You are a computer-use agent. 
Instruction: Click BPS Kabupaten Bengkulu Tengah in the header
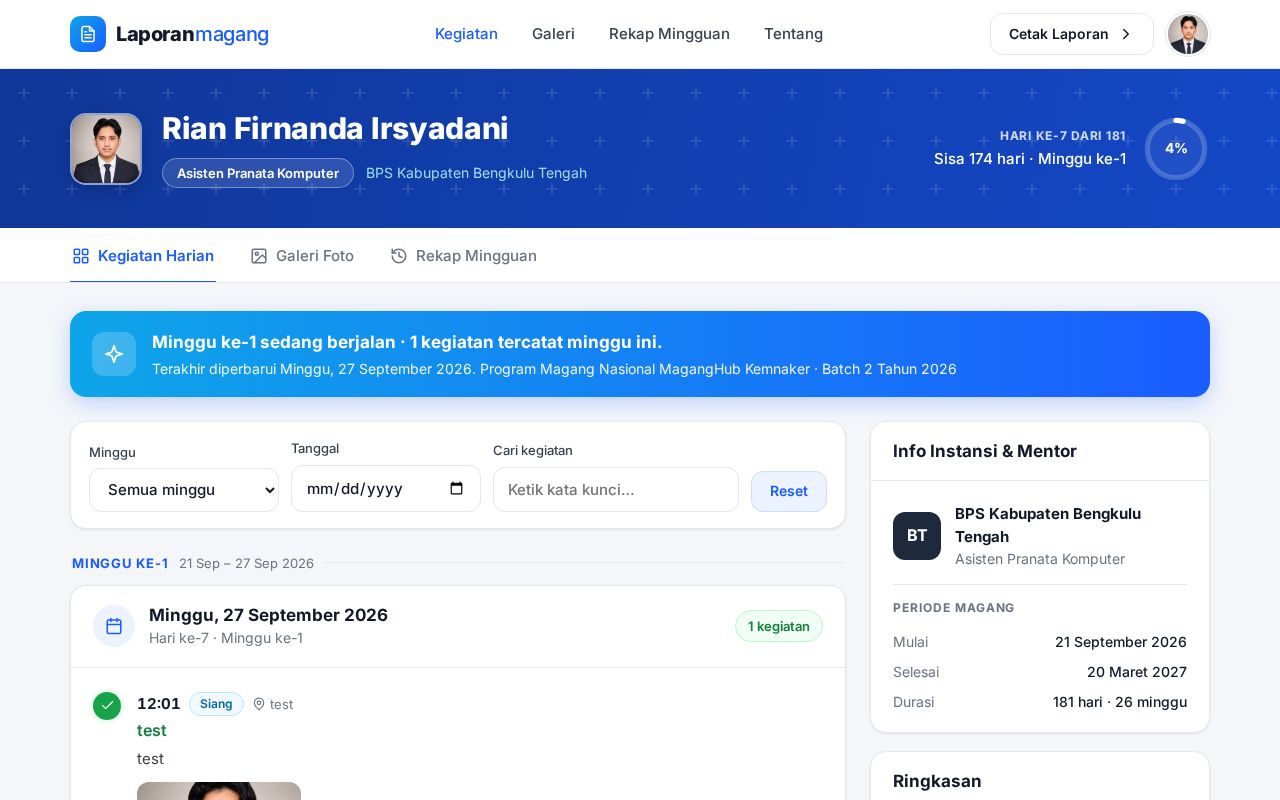tap(476, 173)
